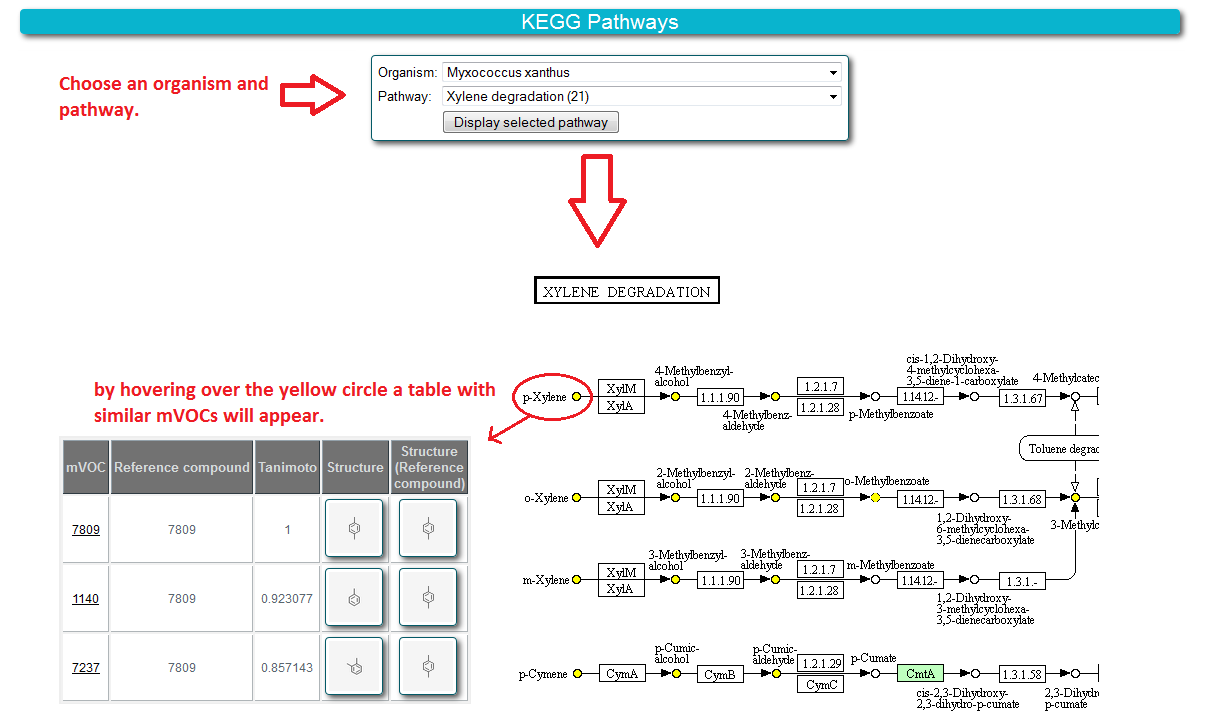The height and width of the screenshot is (719, 1209).
Task: Click the green CmtA enzyme box
Action: click(920, 674)
